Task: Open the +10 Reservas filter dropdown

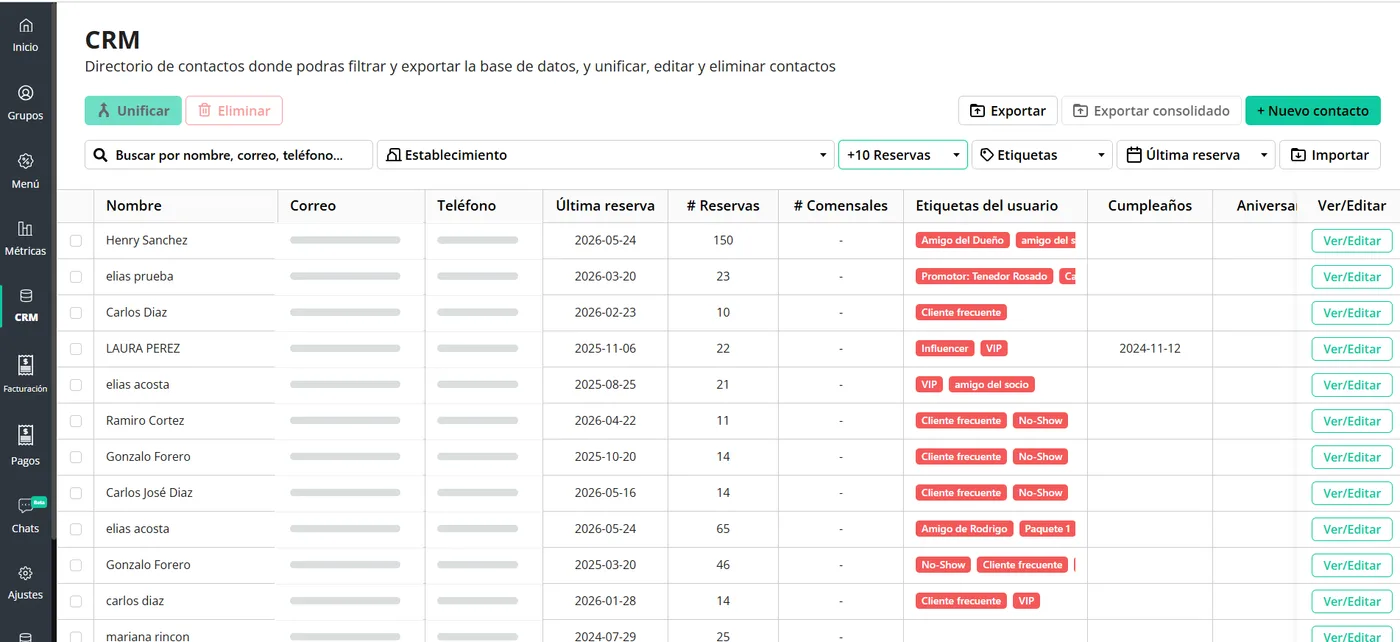Action: pos(903,155)
